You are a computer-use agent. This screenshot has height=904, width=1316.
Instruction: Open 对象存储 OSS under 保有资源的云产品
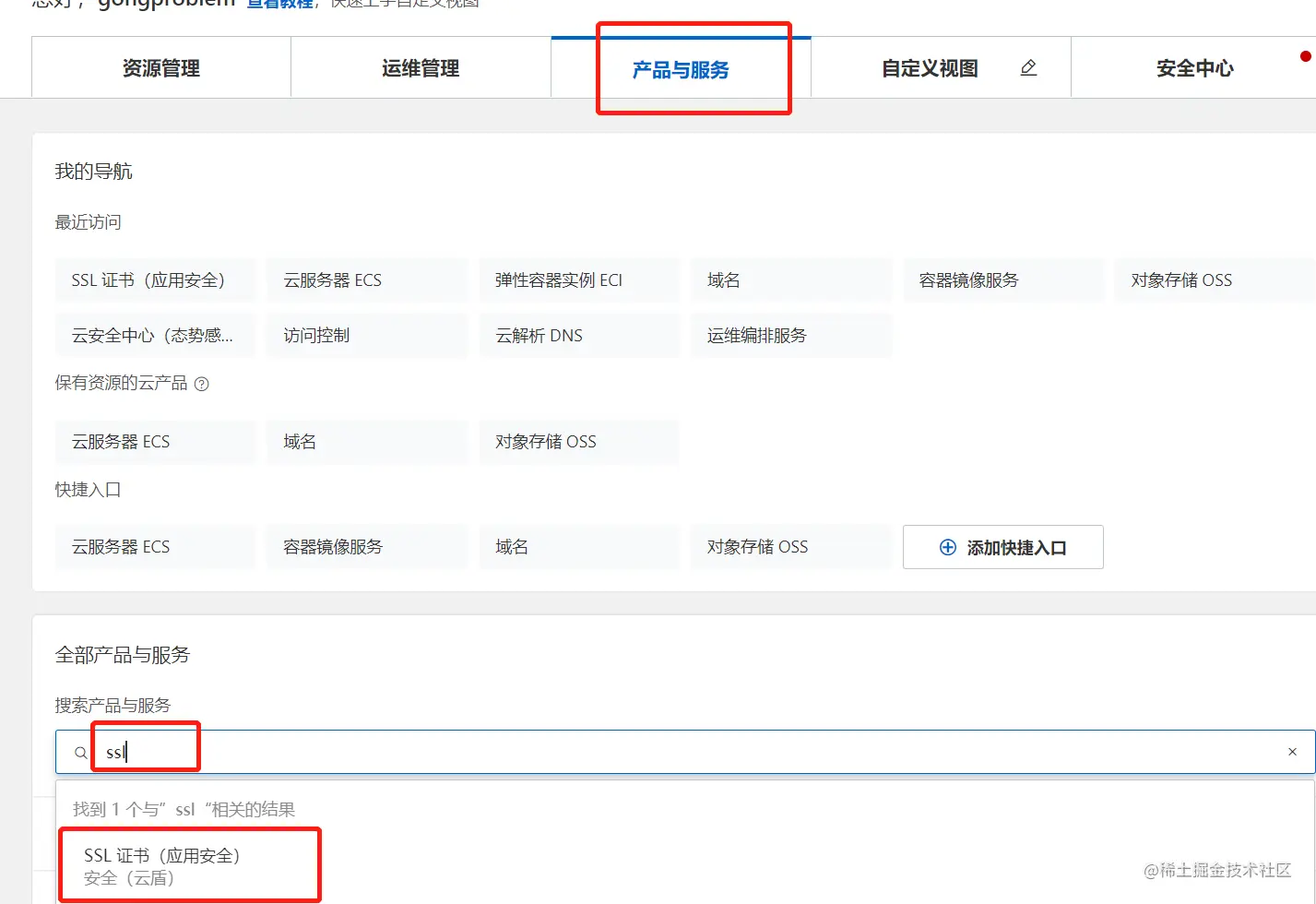click(x=579, y=442)
